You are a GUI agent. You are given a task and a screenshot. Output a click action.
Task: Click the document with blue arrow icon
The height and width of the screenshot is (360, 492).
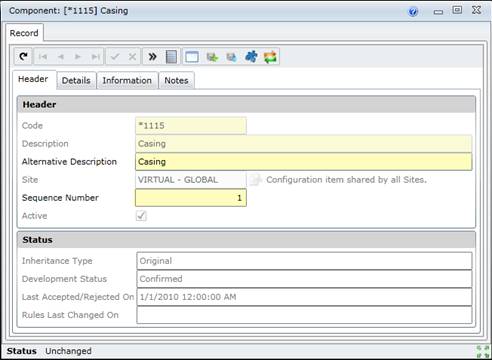[231, 57]
